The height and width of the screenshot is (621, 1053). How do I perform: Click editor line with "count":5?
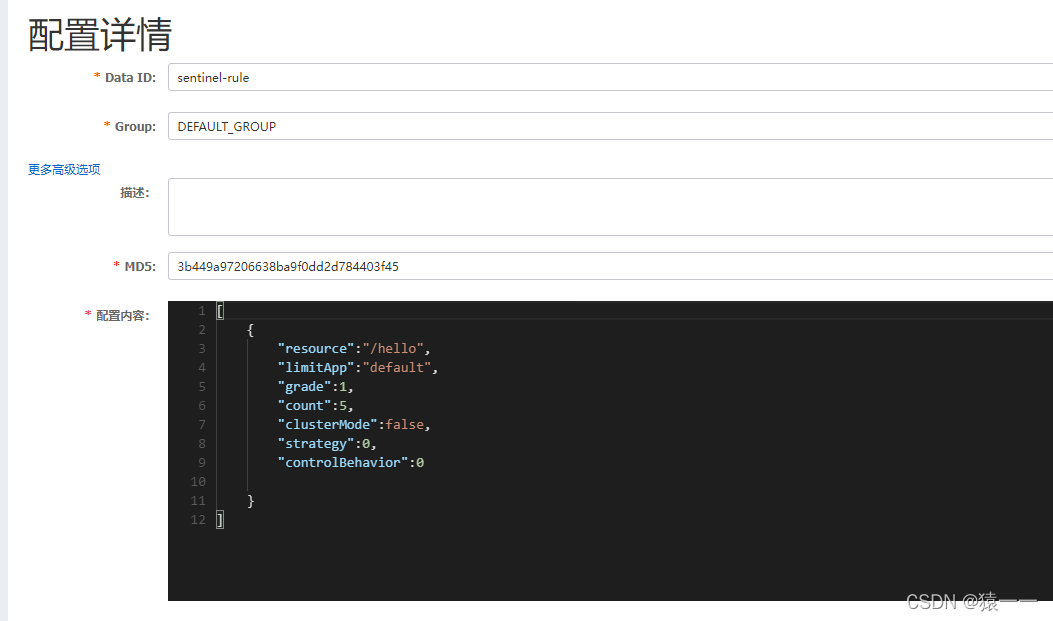click(x=316, y=405)
